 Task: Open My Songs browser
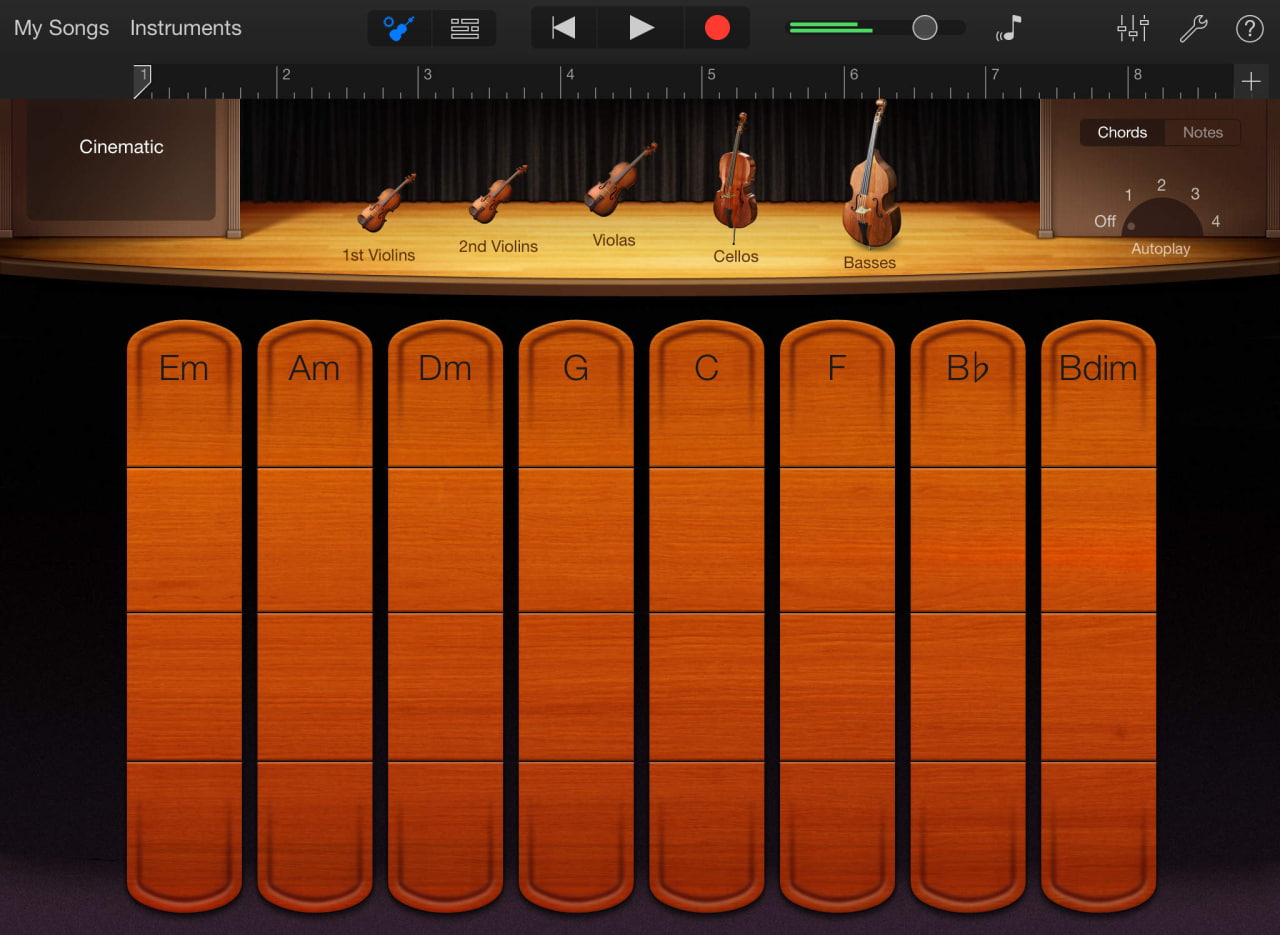[x=61, y=28]
